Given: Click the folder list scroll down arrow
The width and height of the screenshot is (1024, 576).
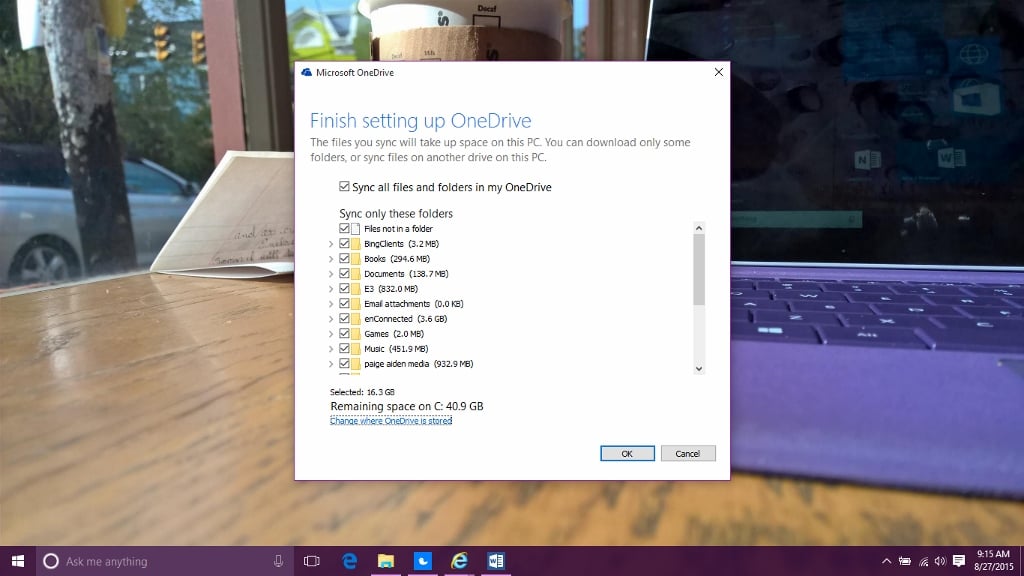Looking at the screenshot, I should coord(699,368).
